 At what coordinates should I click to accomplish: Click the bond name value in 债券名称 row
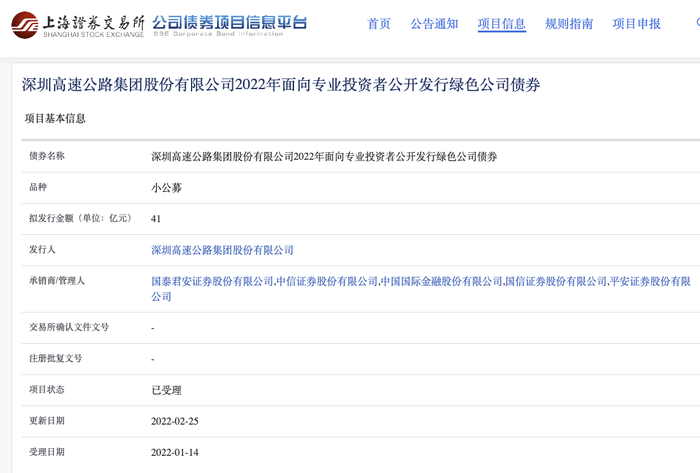coord(324,157)
